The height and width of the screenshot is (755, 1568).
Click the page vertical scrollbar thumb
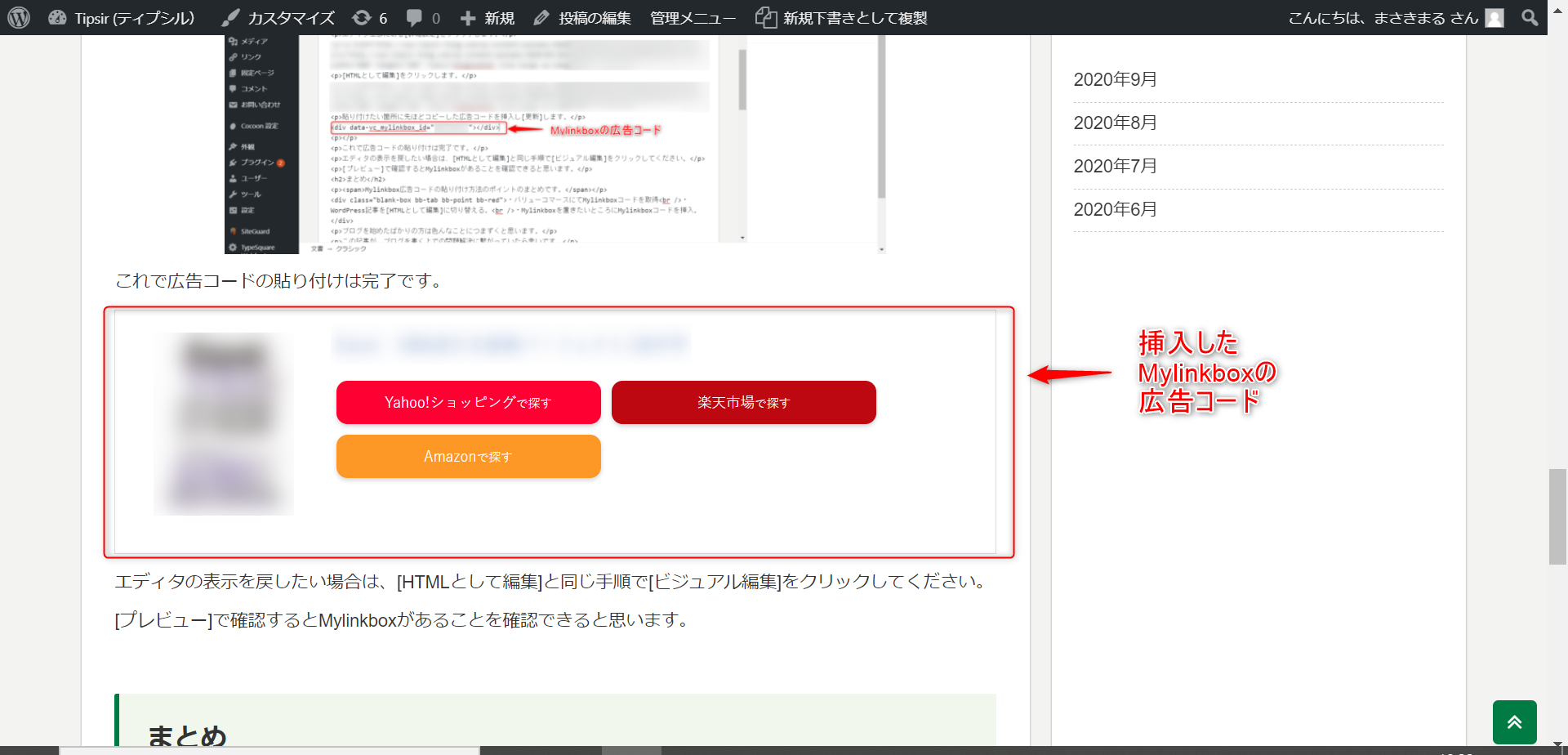pyautogui.click(x=1557, y=516)
